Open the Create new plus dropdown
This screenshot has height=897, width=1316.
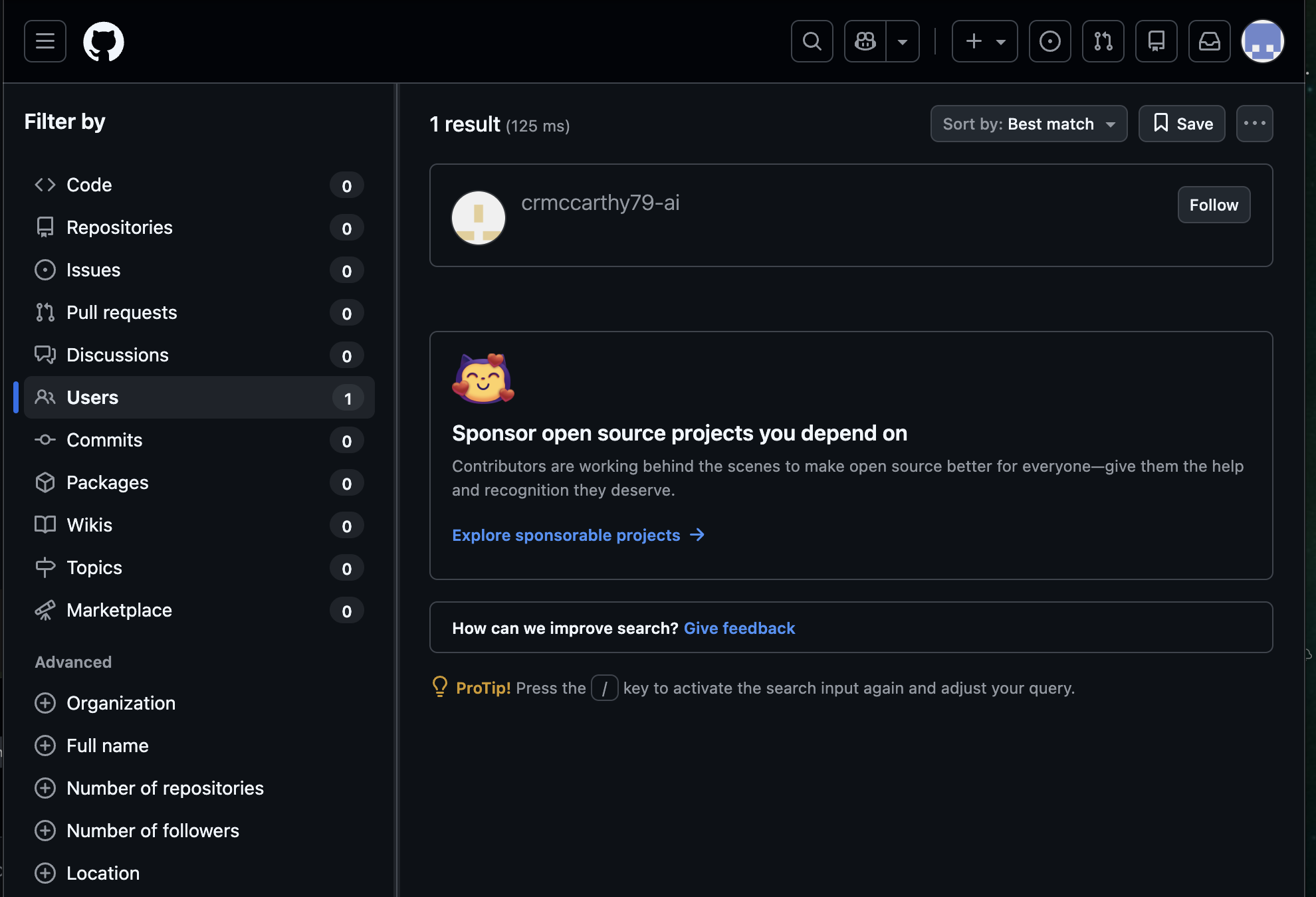(x=985, y=41)
